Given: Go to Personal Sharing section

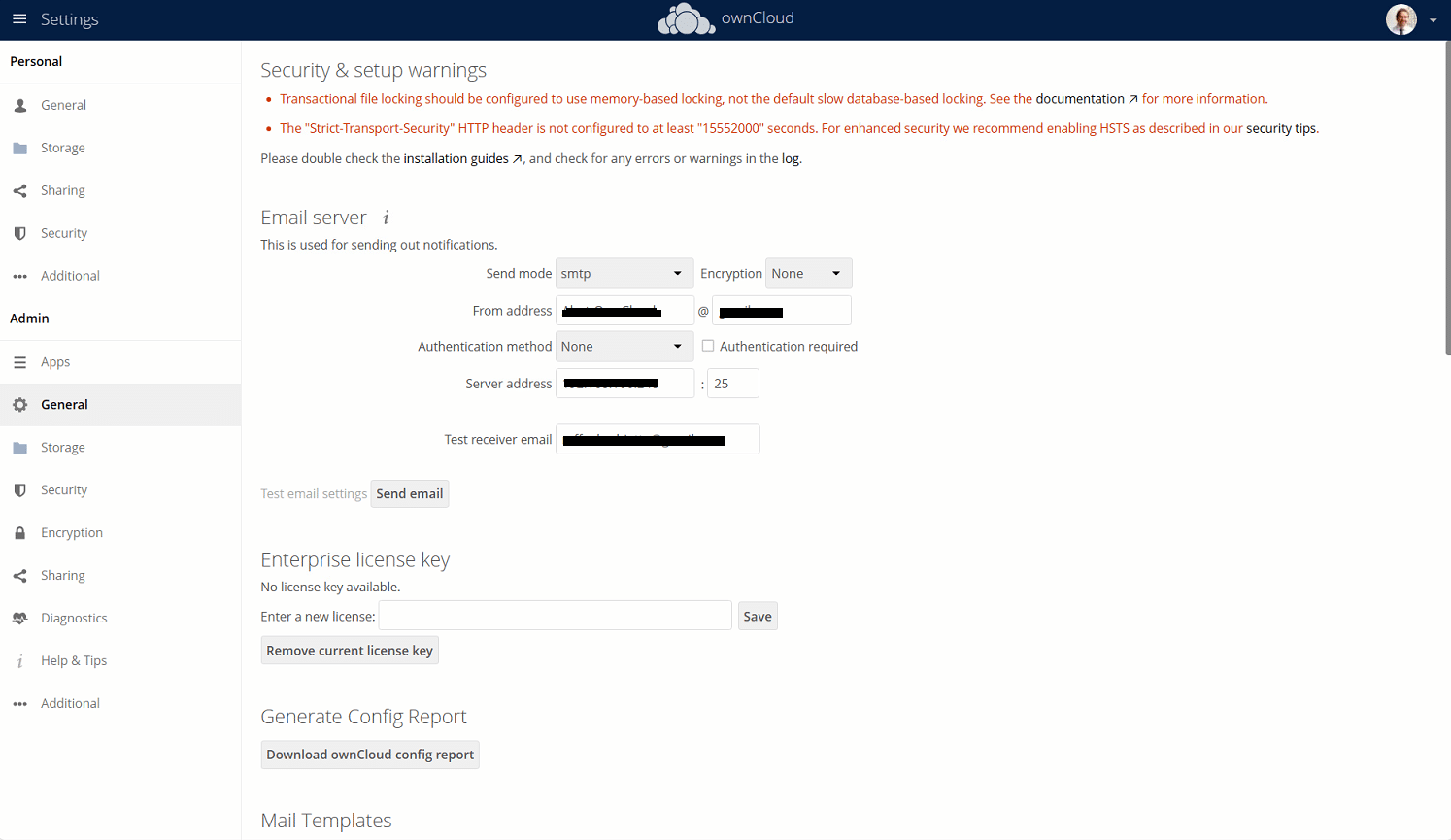Looking at the screenshot, I should click(120, 190).
